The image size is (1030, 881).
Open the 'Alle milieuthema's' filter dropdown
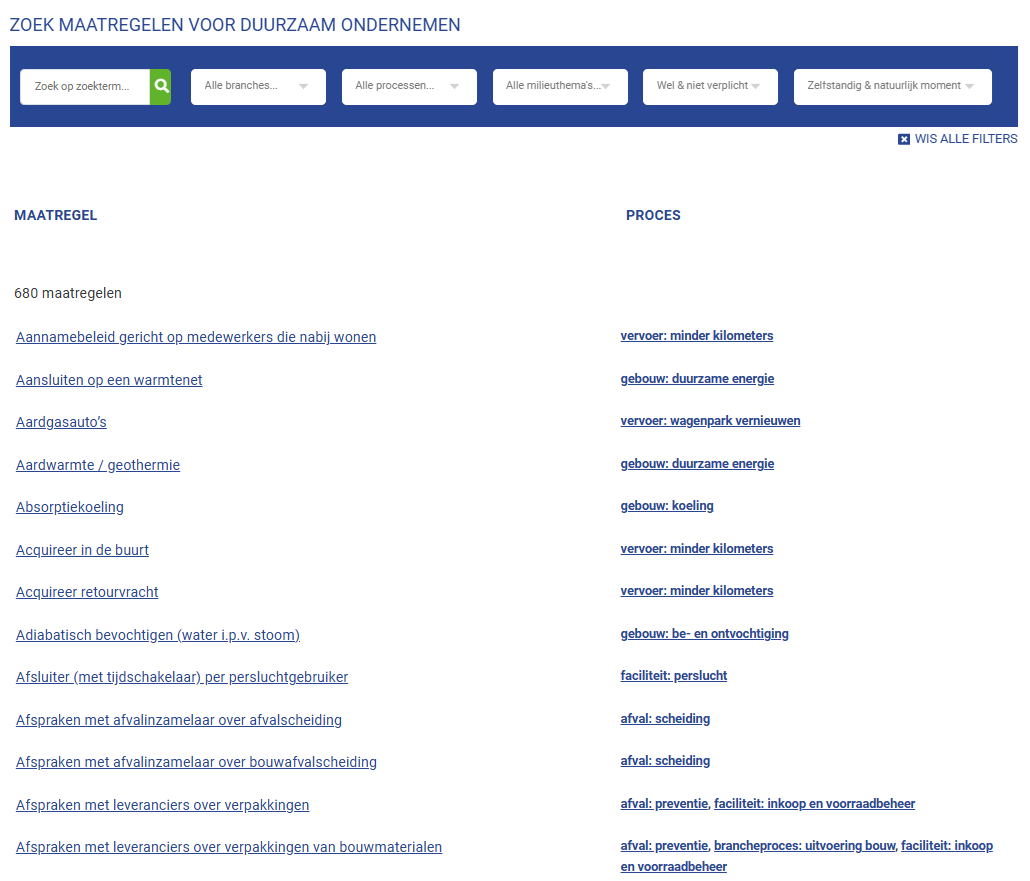tap(560, 87)
